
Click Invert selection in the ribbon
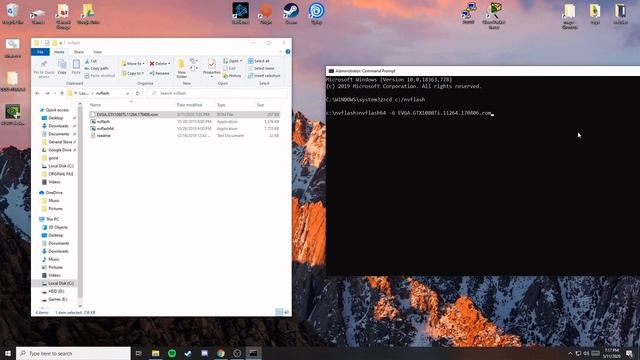tap(264, 76)
